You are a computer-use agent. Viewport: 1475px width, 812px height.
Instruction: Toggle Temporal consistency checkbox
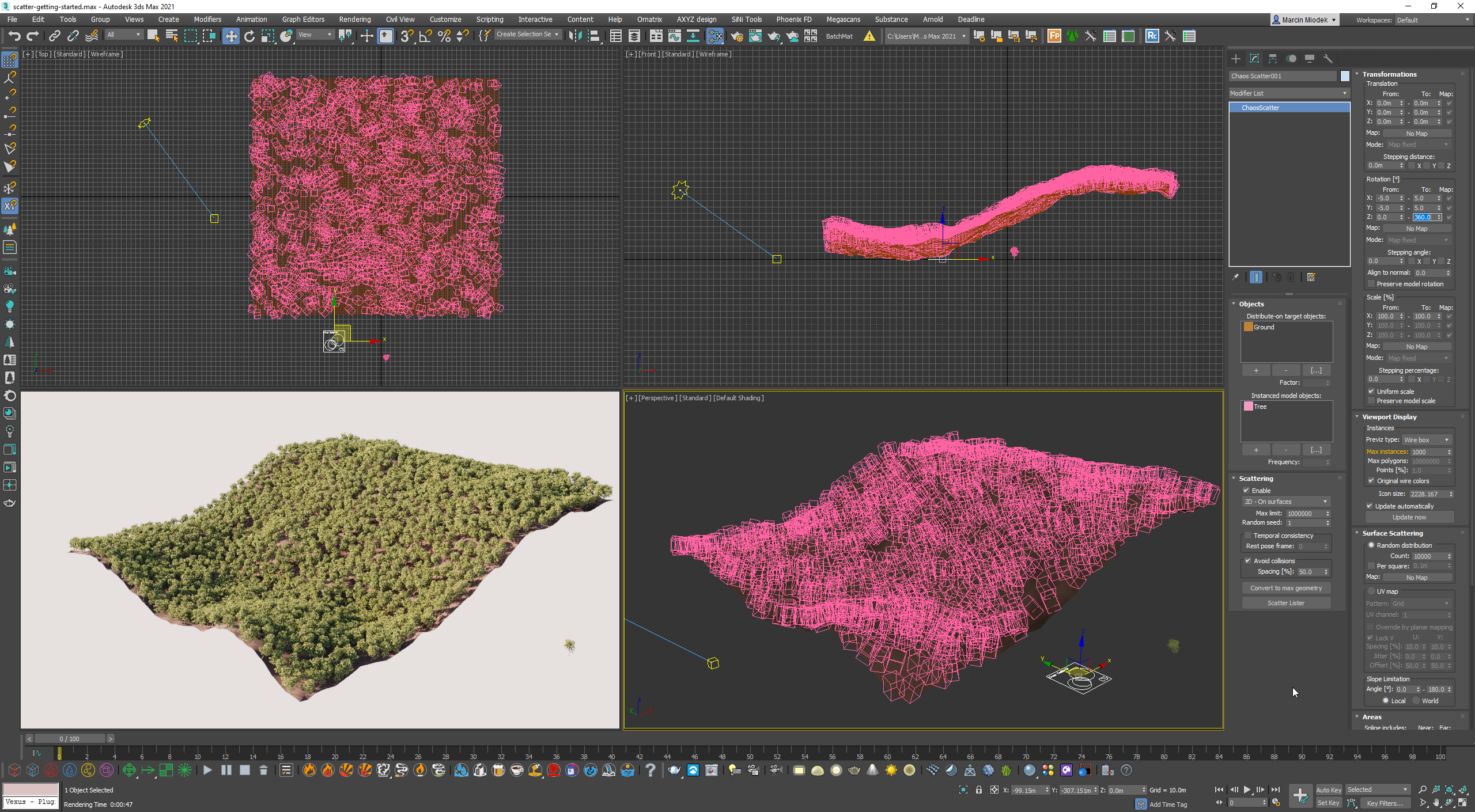(1248, 536)
